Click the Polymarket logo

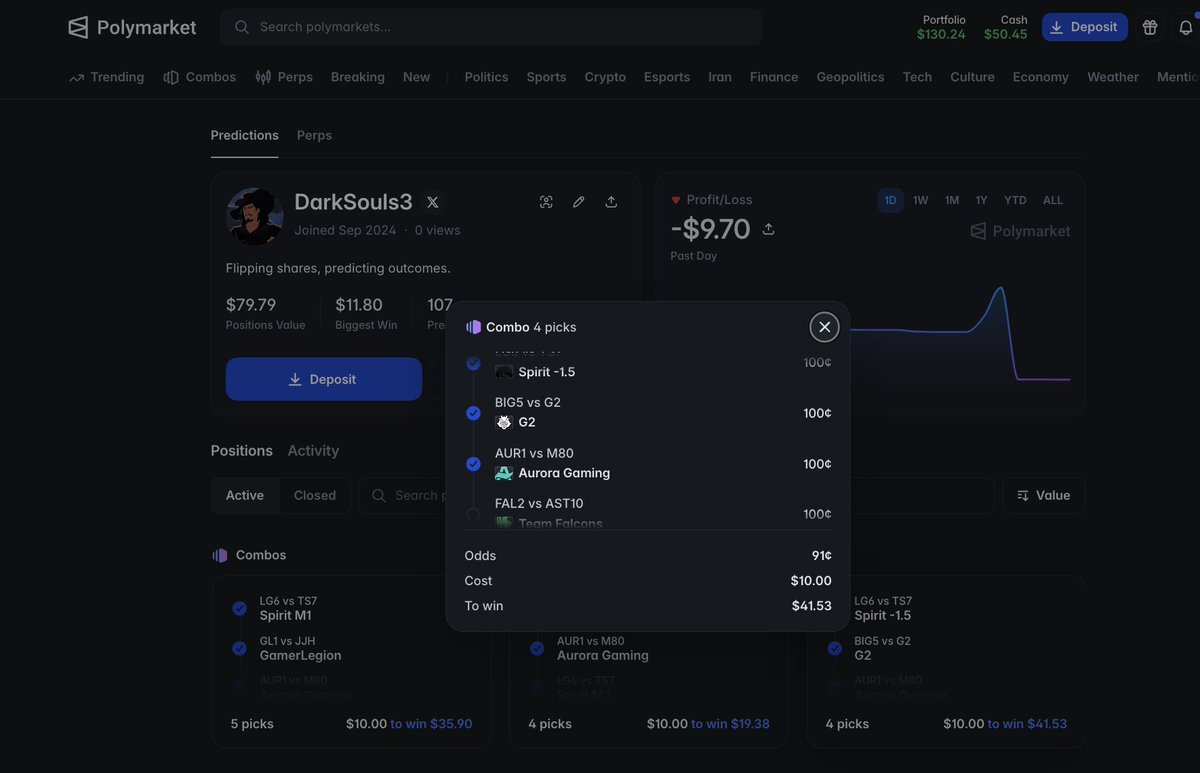pyautogui.click(x=132, y=27)
